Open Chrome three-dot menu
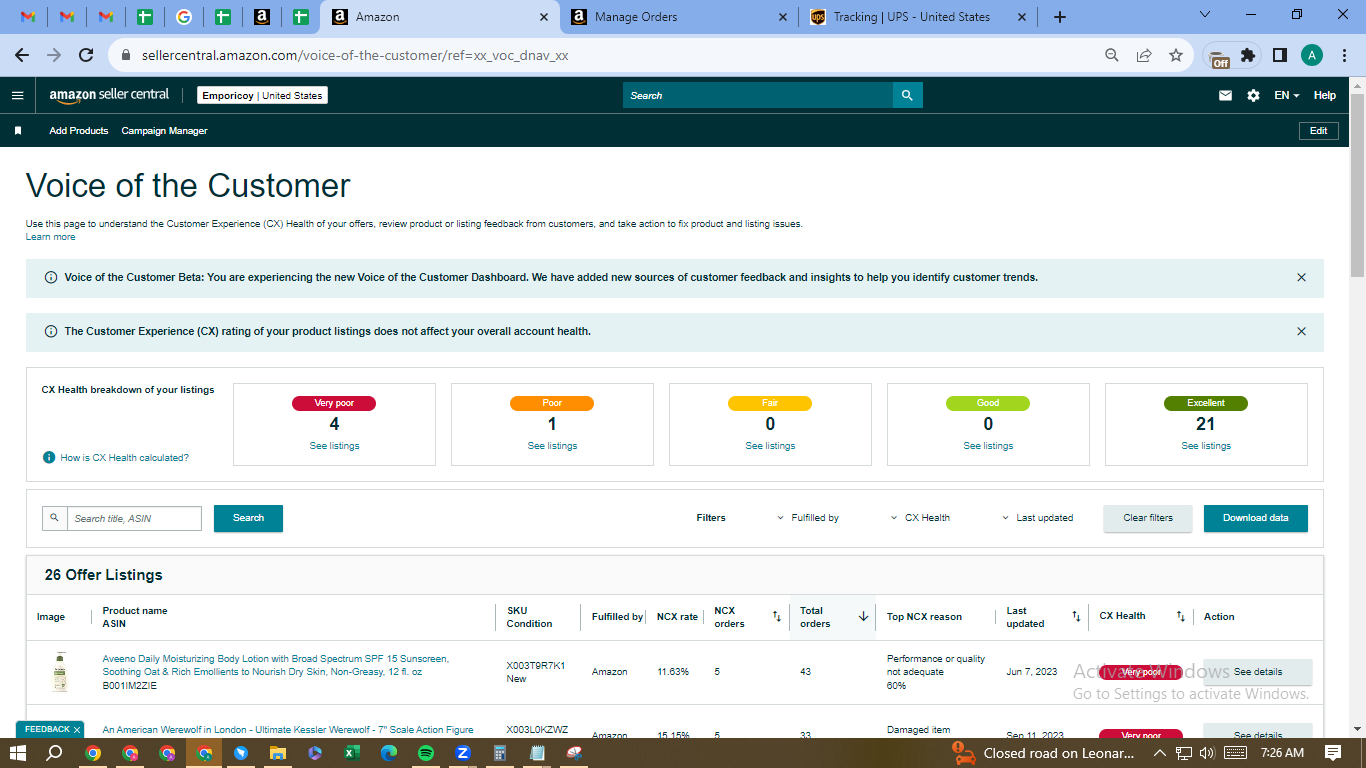 (x=1344, y=55)
